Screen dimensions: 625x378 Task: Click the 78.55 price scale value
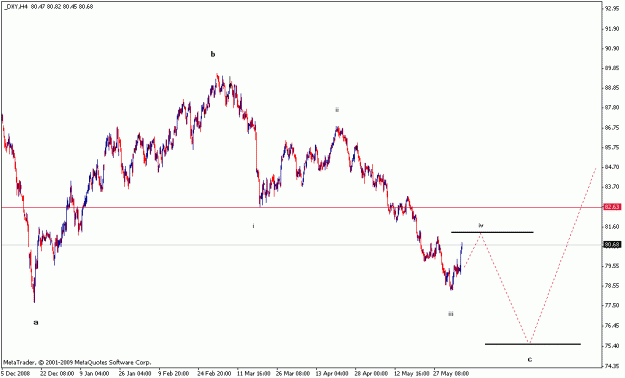coord(612,285)
